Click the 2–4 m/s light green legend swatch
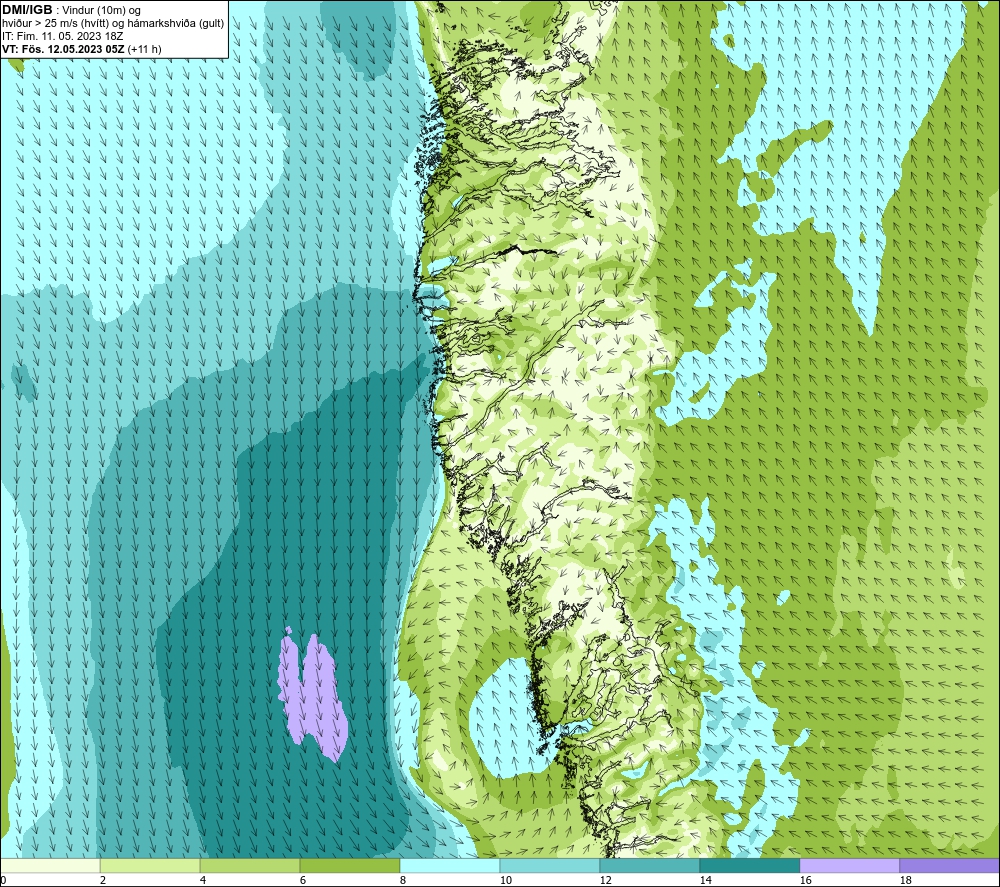 click(x=150, y=865)
